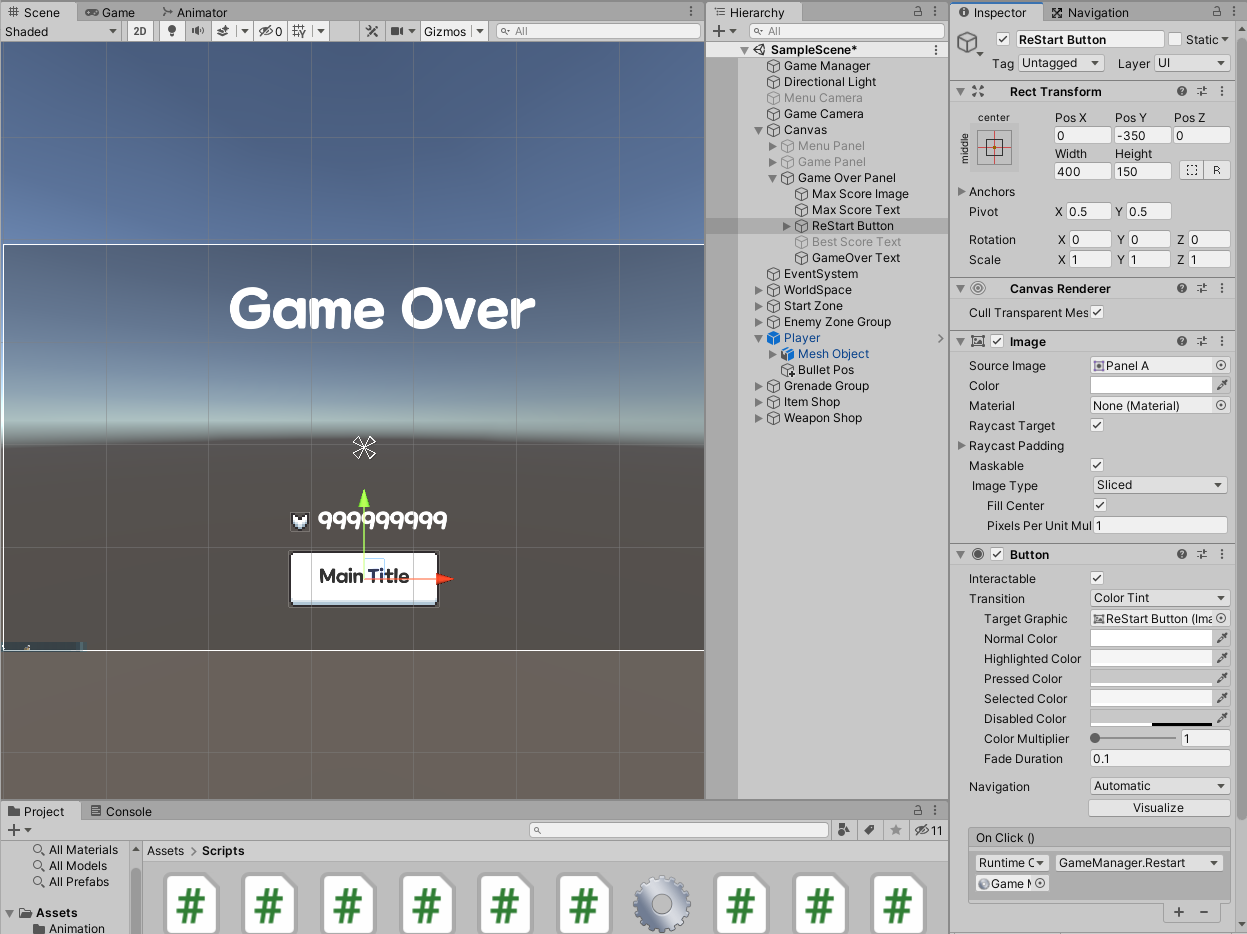
Task: Toggle the scene grid icon
Action: tap(298, 31)
